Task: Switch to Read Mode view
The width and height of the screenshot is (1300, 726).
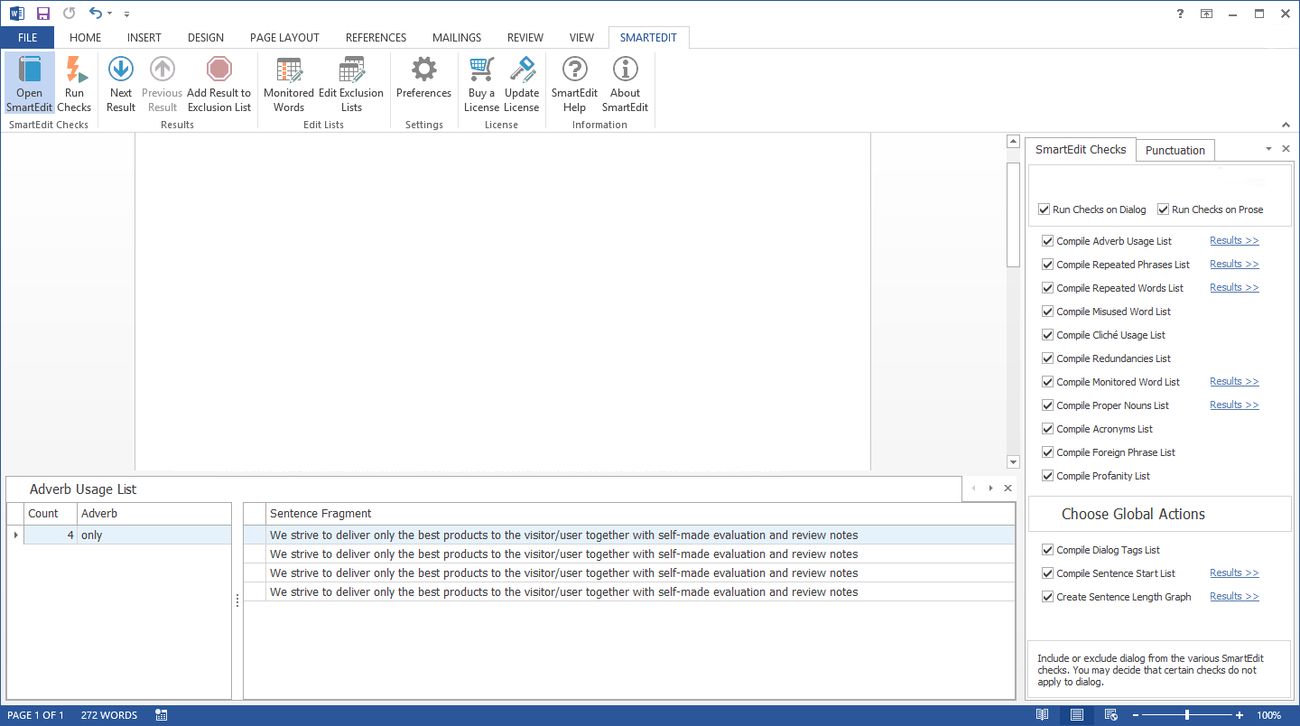Action: (x=1042, y=715)
